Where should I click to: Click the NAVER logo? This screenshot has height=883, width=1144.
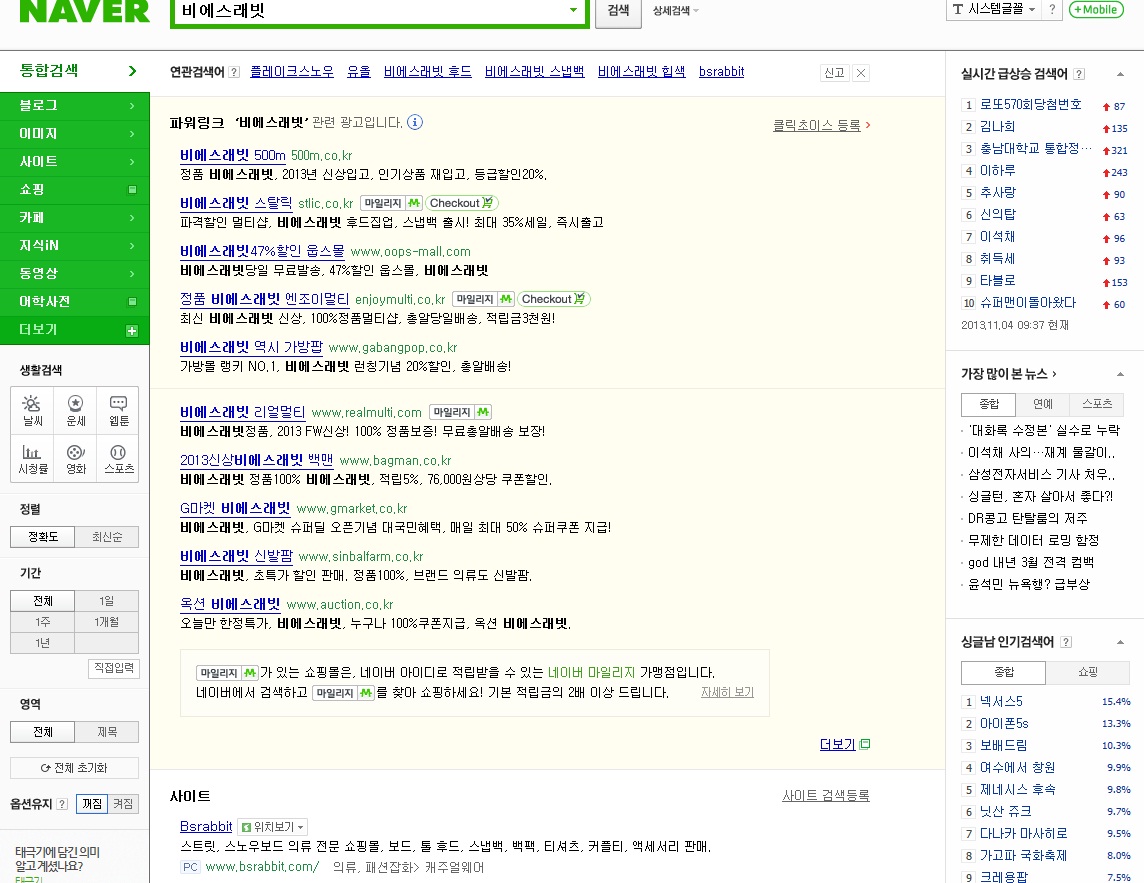84,11
